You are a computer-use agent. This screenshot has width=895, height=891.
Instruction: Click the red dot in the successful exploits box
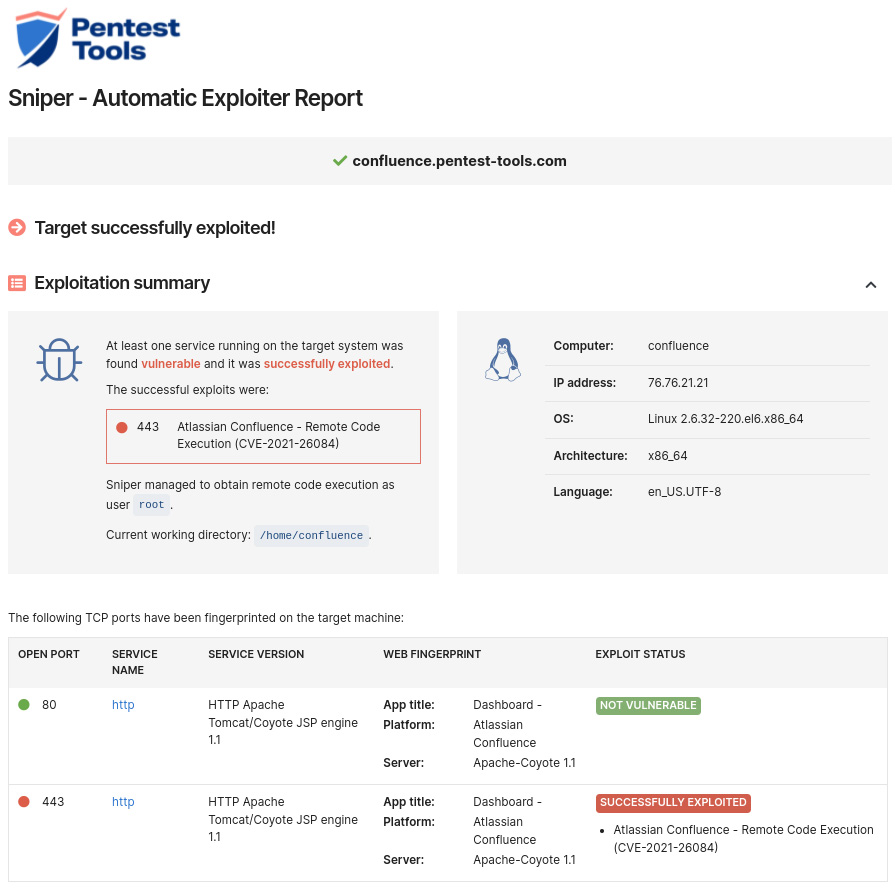(122, 427)
